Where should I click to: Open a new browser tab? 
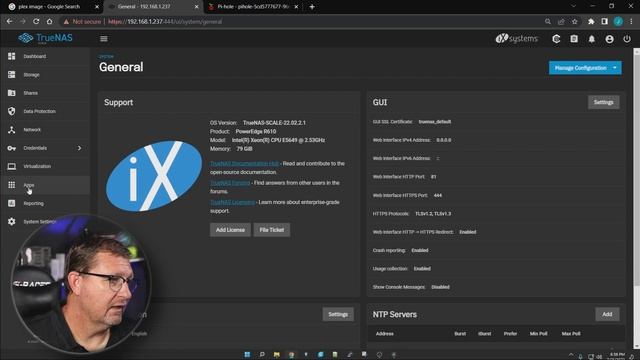(312, 7)
